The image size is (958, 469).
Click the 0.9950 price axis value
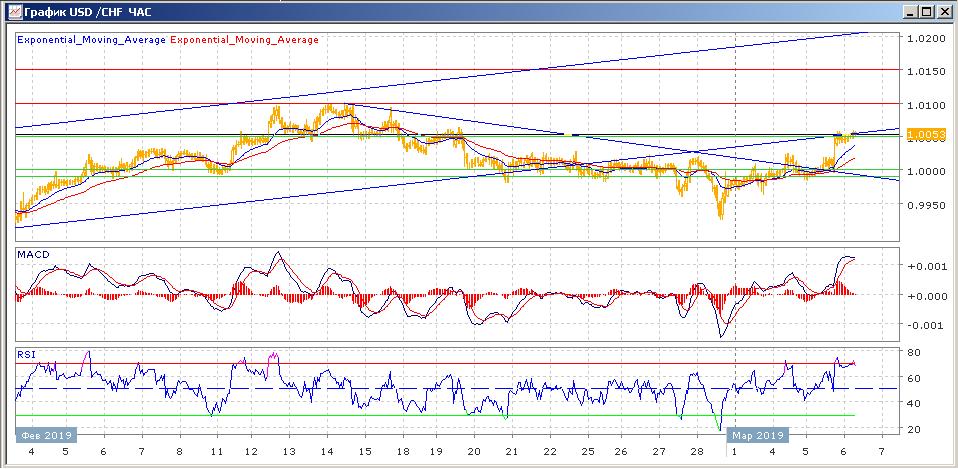click(927, 205)
